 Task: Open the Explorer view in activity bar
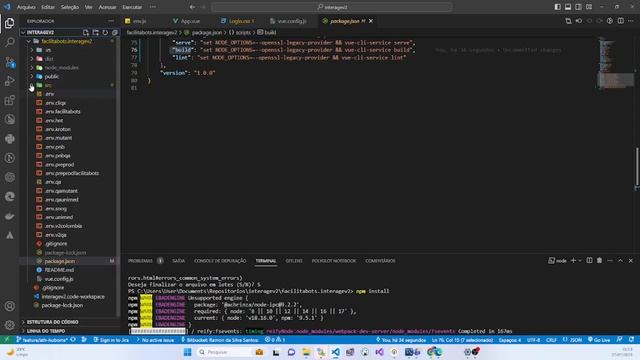point(9,23)
